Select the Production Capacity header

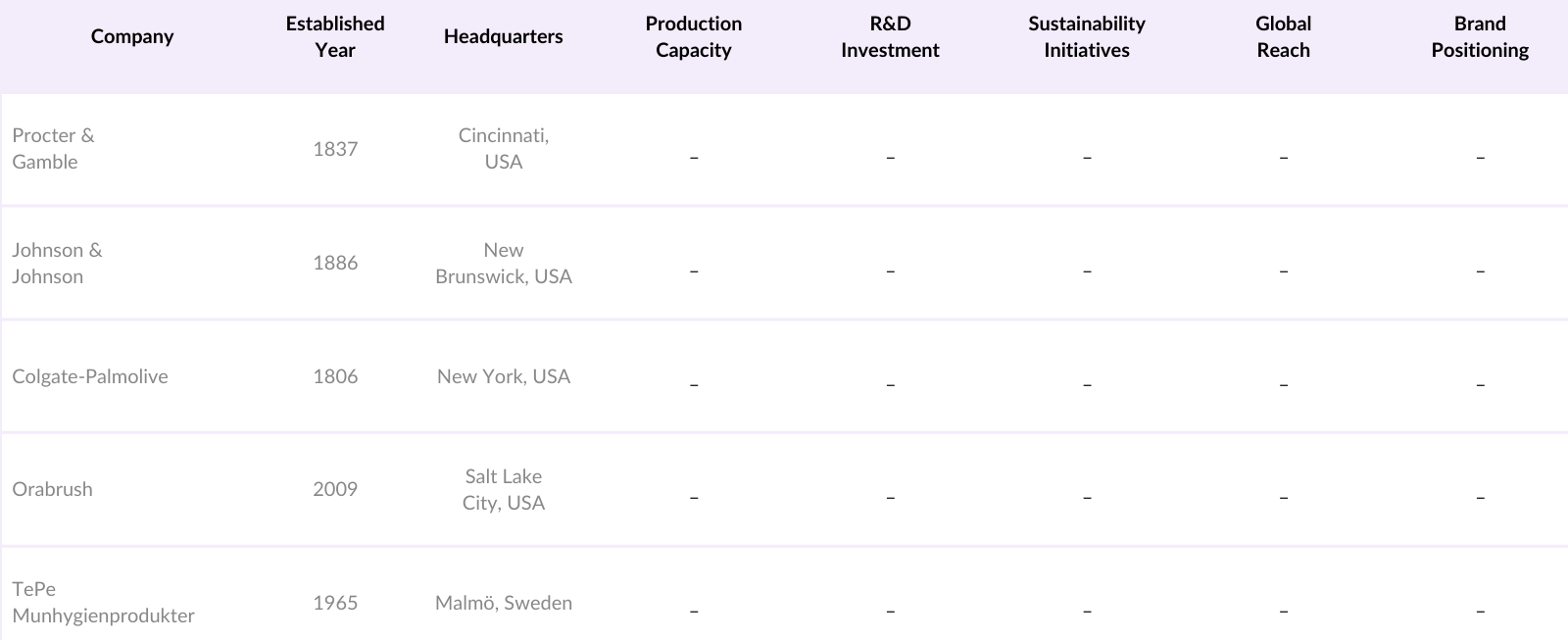pyautogui.click(x=694, y=37)
